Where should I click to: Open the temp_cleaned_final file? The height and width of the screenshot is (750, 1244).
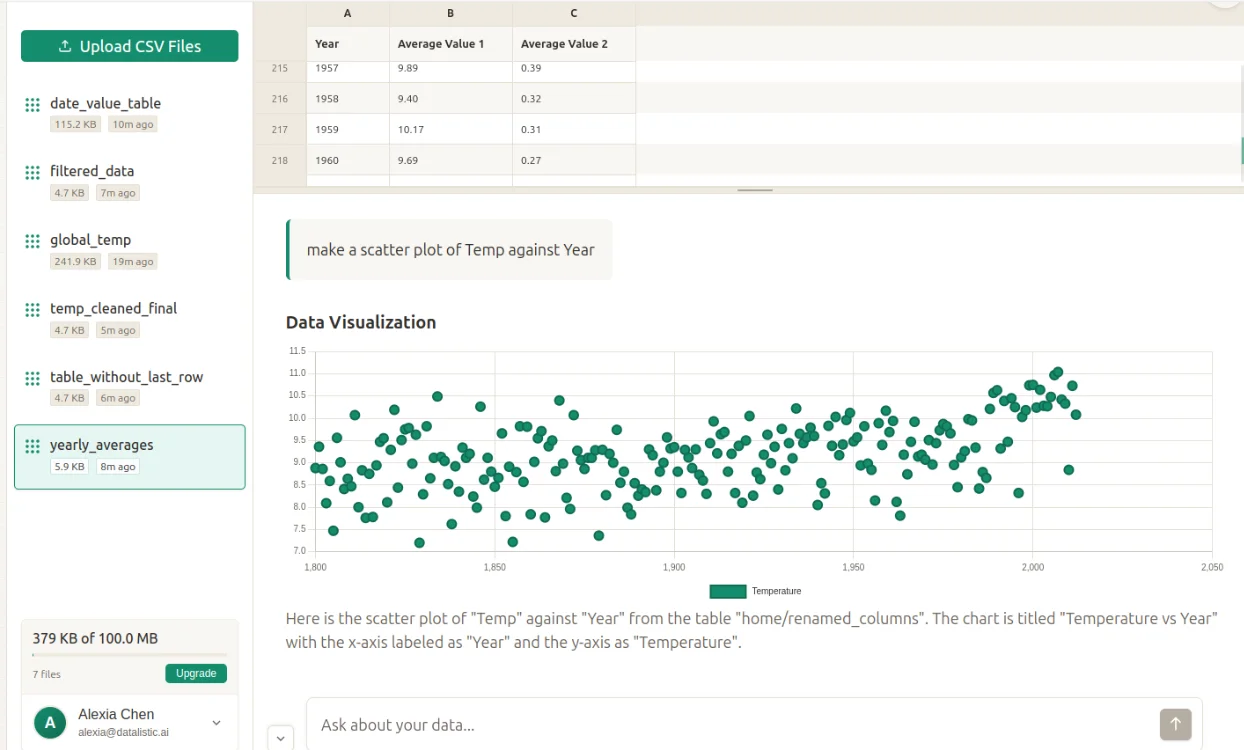tap(113, 308)
